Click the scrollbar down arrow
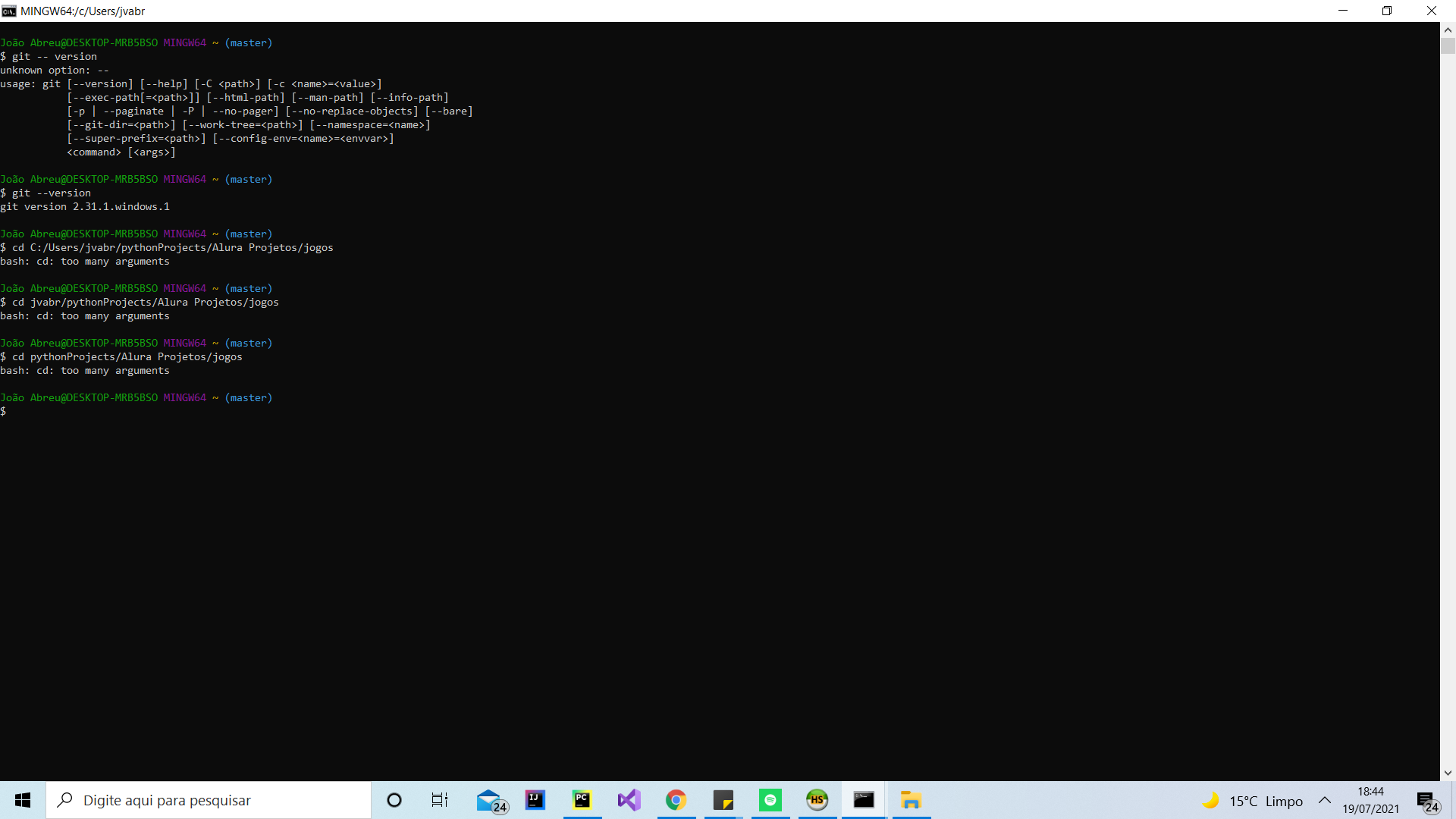The width and height of the screenshot is (1456, 819). (x=1448, y=773)
